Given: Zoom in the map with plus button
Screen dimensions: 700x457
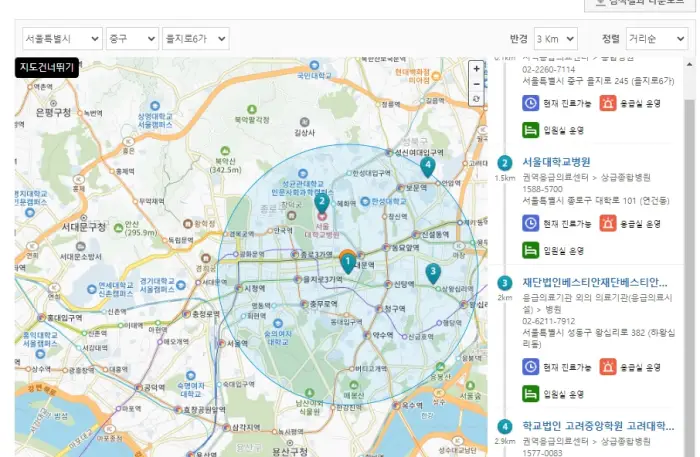Looking at the screenshot, I should pos(476,69).
